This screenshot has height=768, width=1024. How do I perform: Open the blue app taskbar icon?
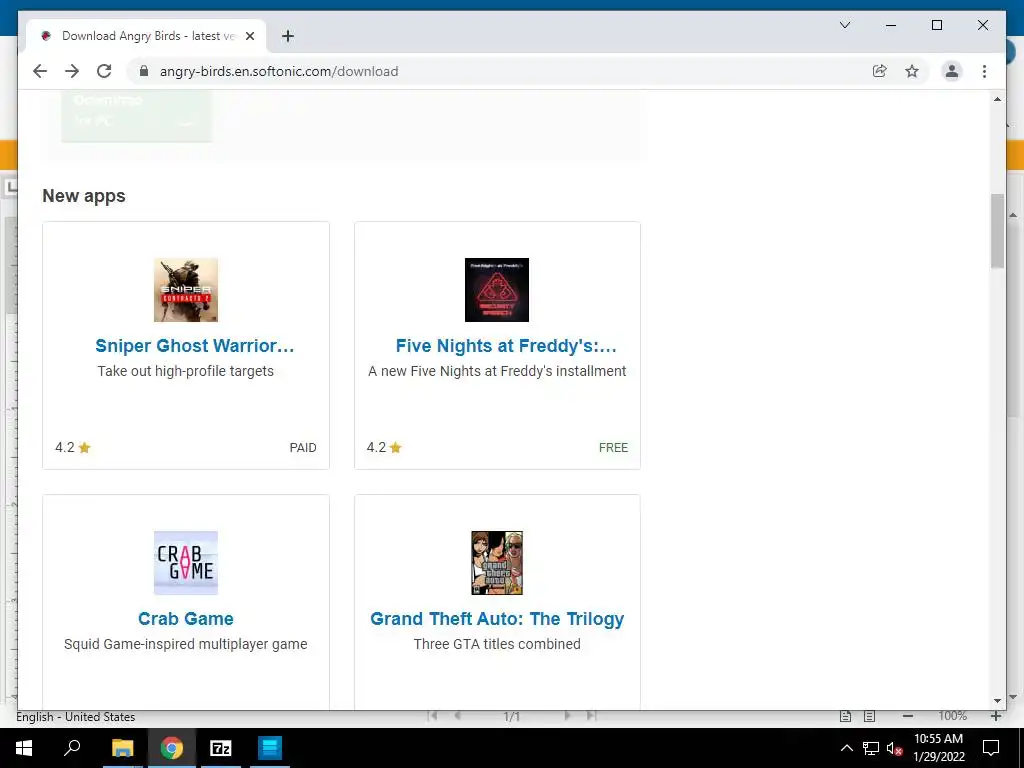(270, 748)
